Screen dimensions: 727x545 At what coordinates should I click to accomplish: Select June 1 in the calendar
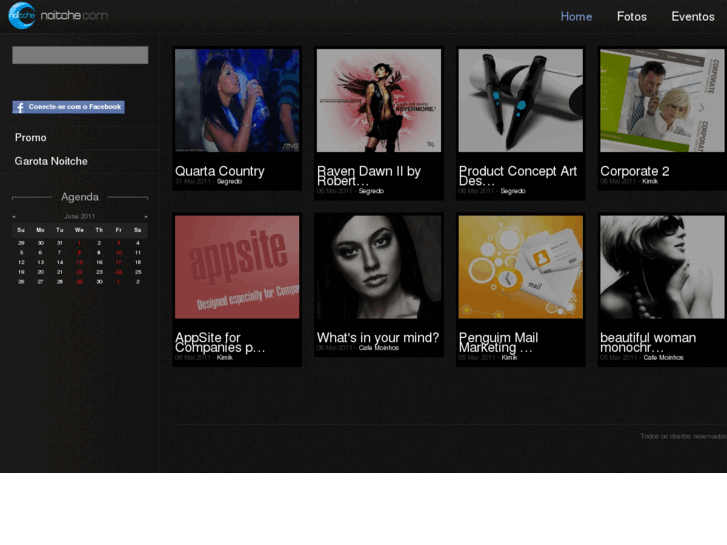pyautogui.click(x=79, y=243)
